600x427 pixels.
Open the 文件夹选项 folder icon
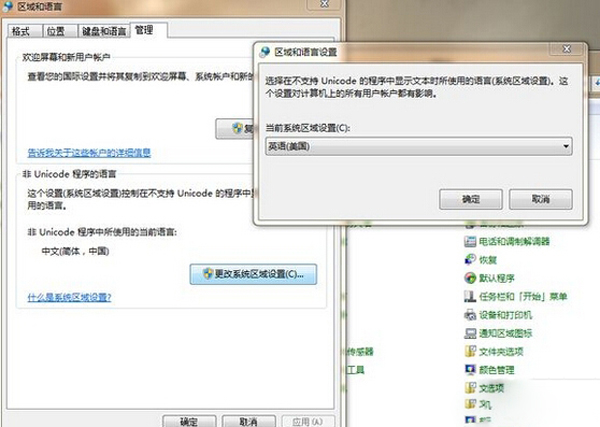470,352
